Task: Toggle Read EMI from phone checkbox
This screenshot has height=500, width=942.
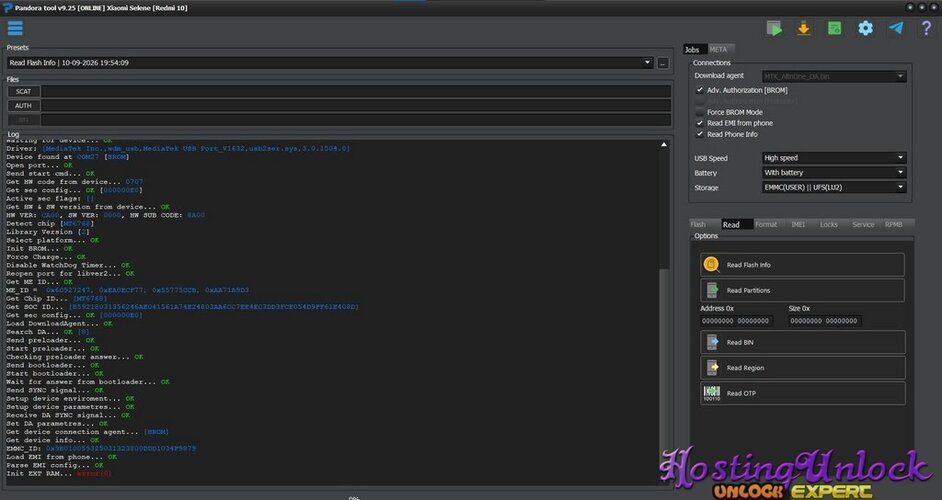Action: [699, 123]
